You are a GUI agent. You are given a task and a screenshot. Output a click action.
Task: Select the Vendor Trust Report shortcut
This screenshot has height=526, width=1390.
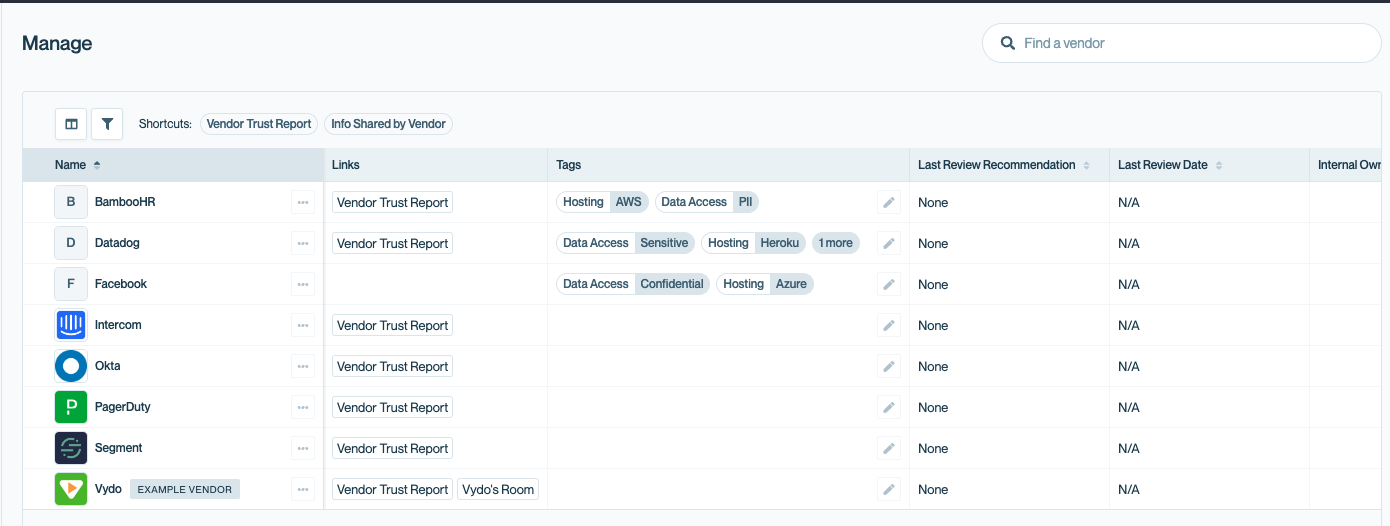pyautogui.click(x=259, y=124)
